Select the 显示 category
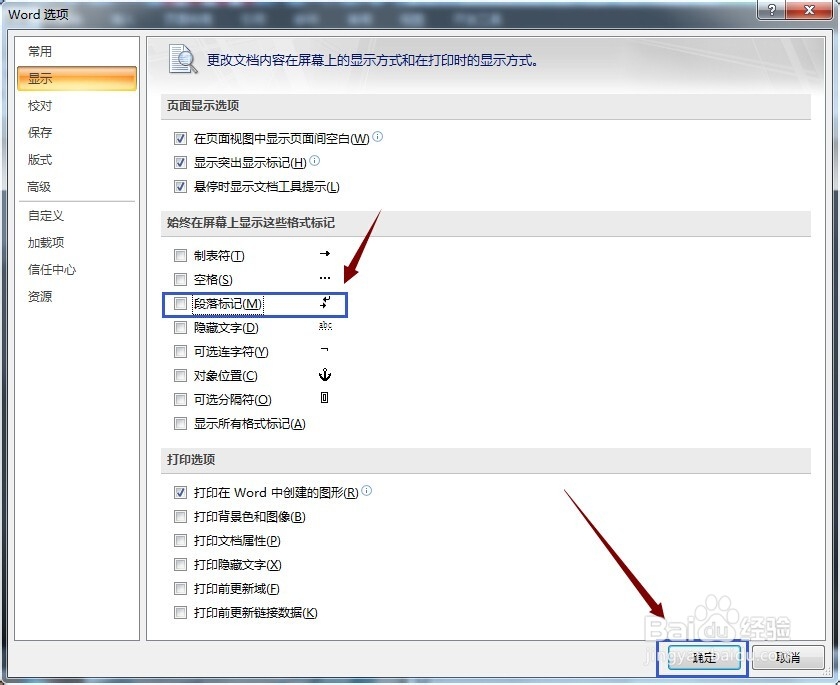Image resolution: width=840 pixels, height=685 pixels. (x=77, y=78)
